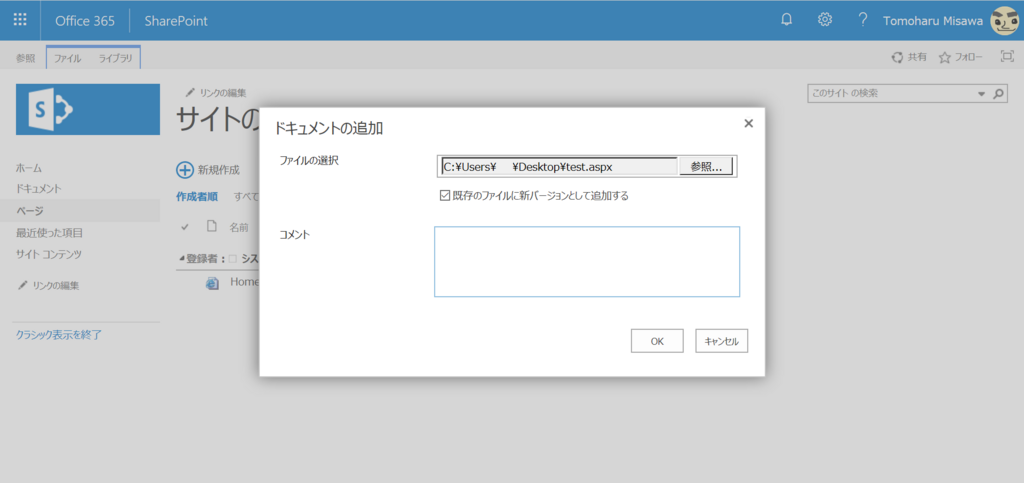Screen dimensions: 1024x483
Task: Click the Office 365 header link
Action: point(85,20)
